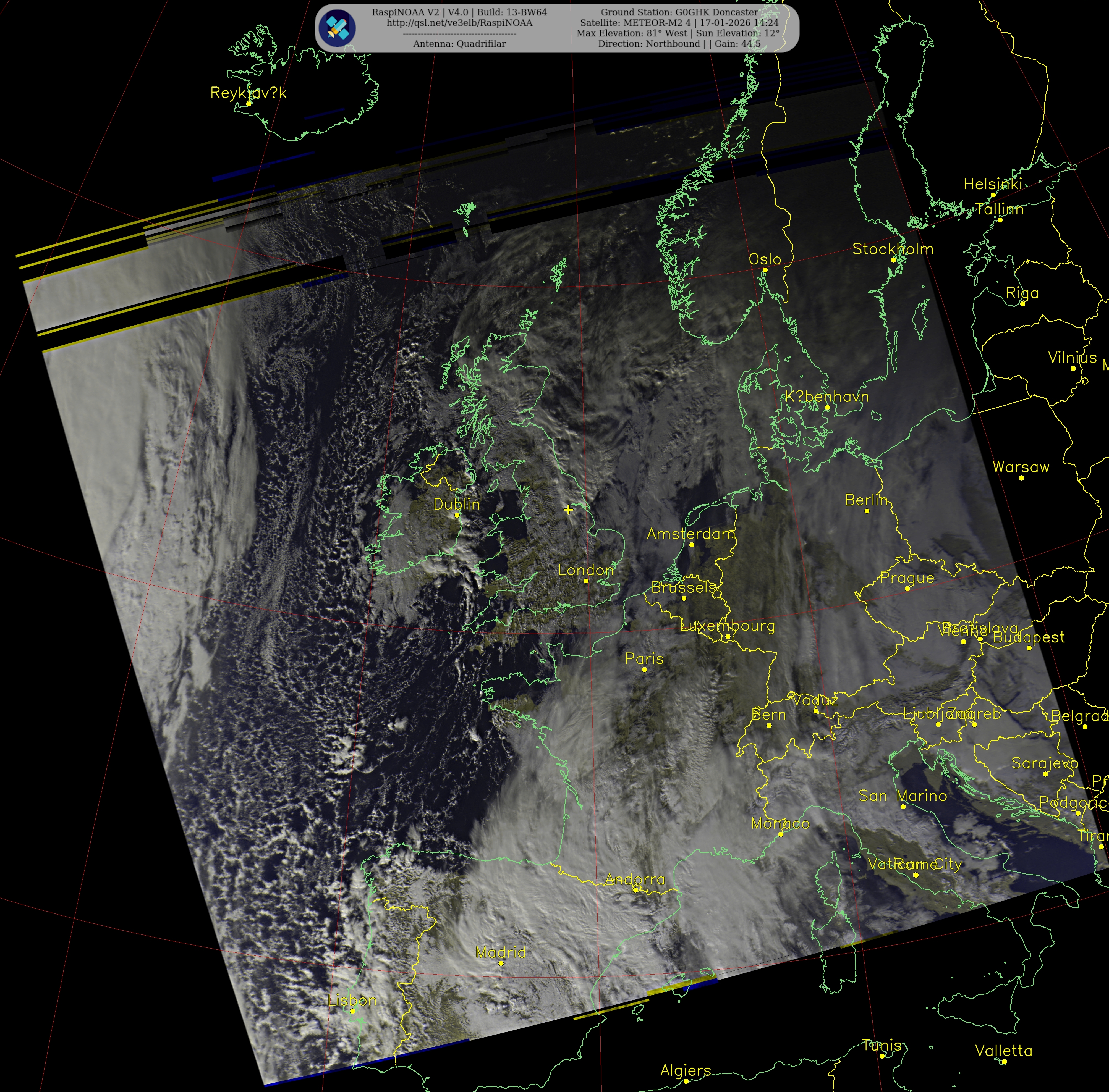Click the Stockholm city label
1109x1092 pixels.
893,249
